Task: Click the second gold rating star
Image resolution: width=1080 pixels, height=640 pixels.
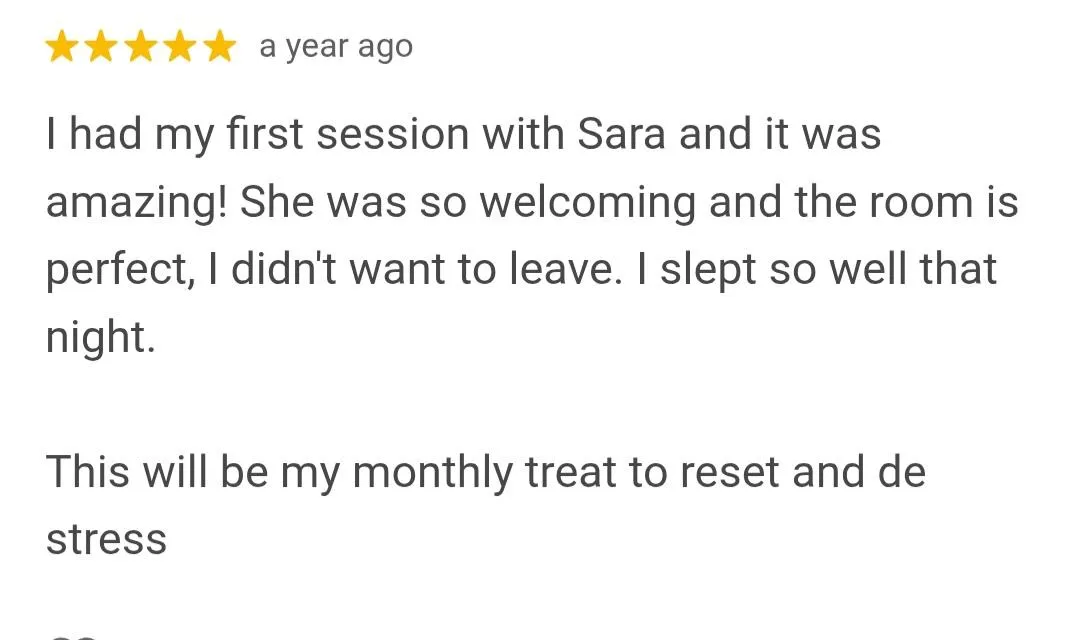Action: tap(101, 47)
